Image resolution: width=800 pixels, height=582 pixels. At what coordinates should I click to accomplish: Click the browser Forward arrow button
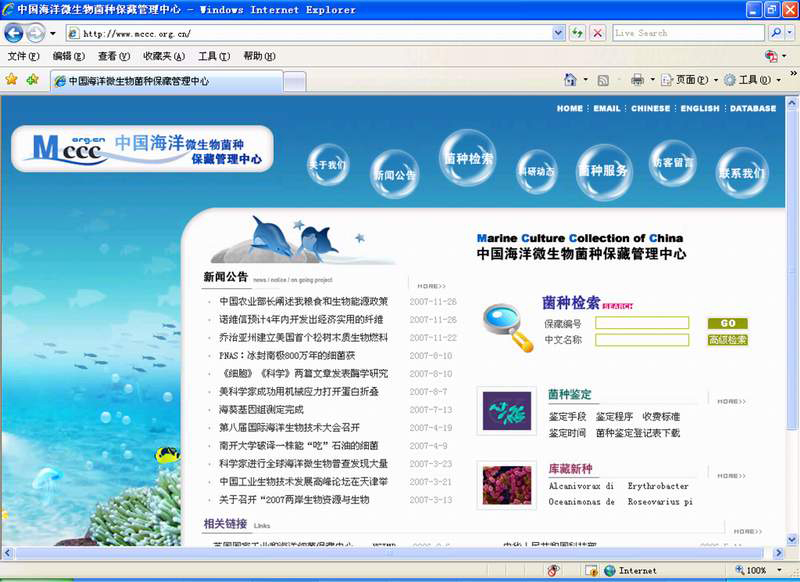click(35, 34)
